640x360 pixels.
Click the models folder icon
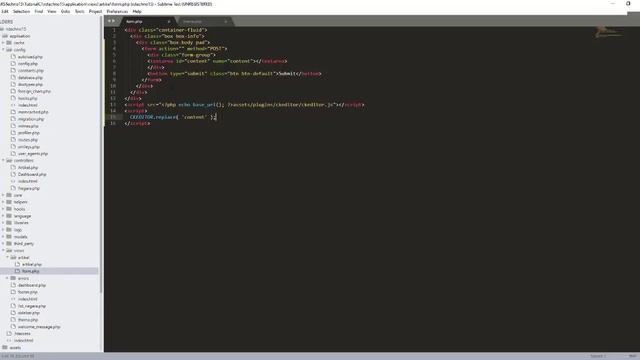click(9, 237)
